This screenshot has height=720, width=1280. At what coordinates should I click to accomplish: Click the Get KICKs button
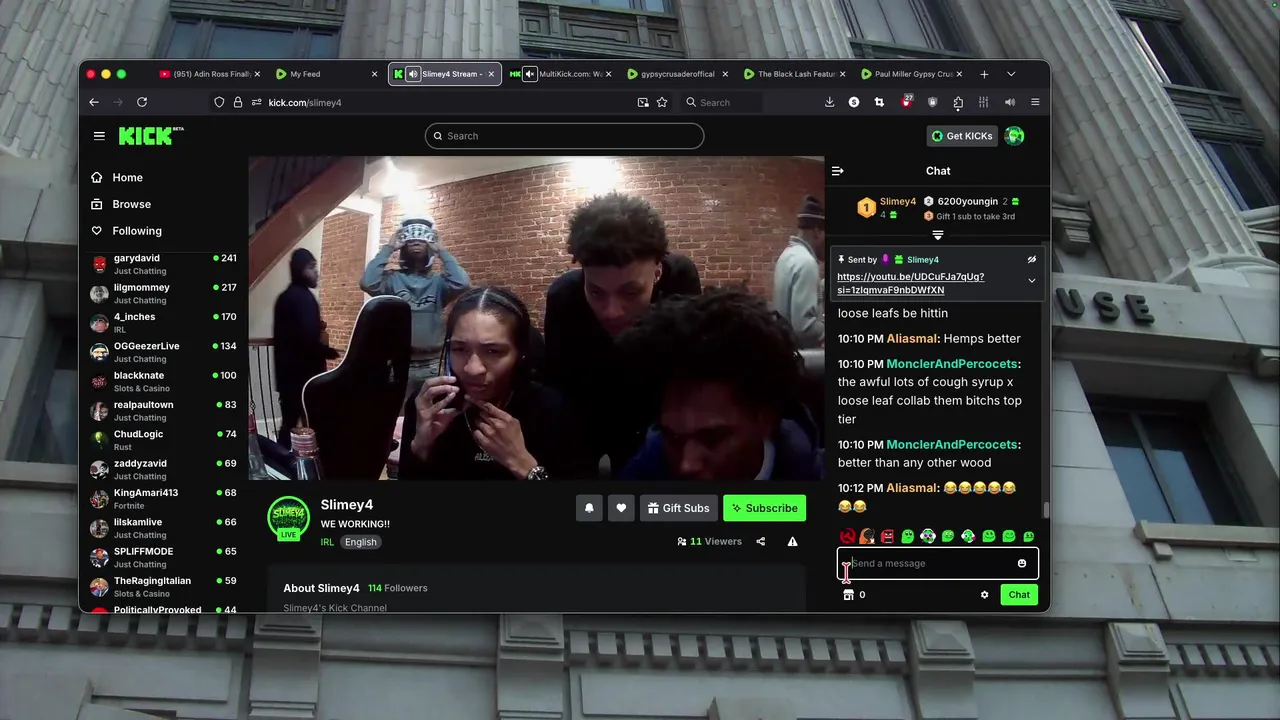tap(962, 136)
